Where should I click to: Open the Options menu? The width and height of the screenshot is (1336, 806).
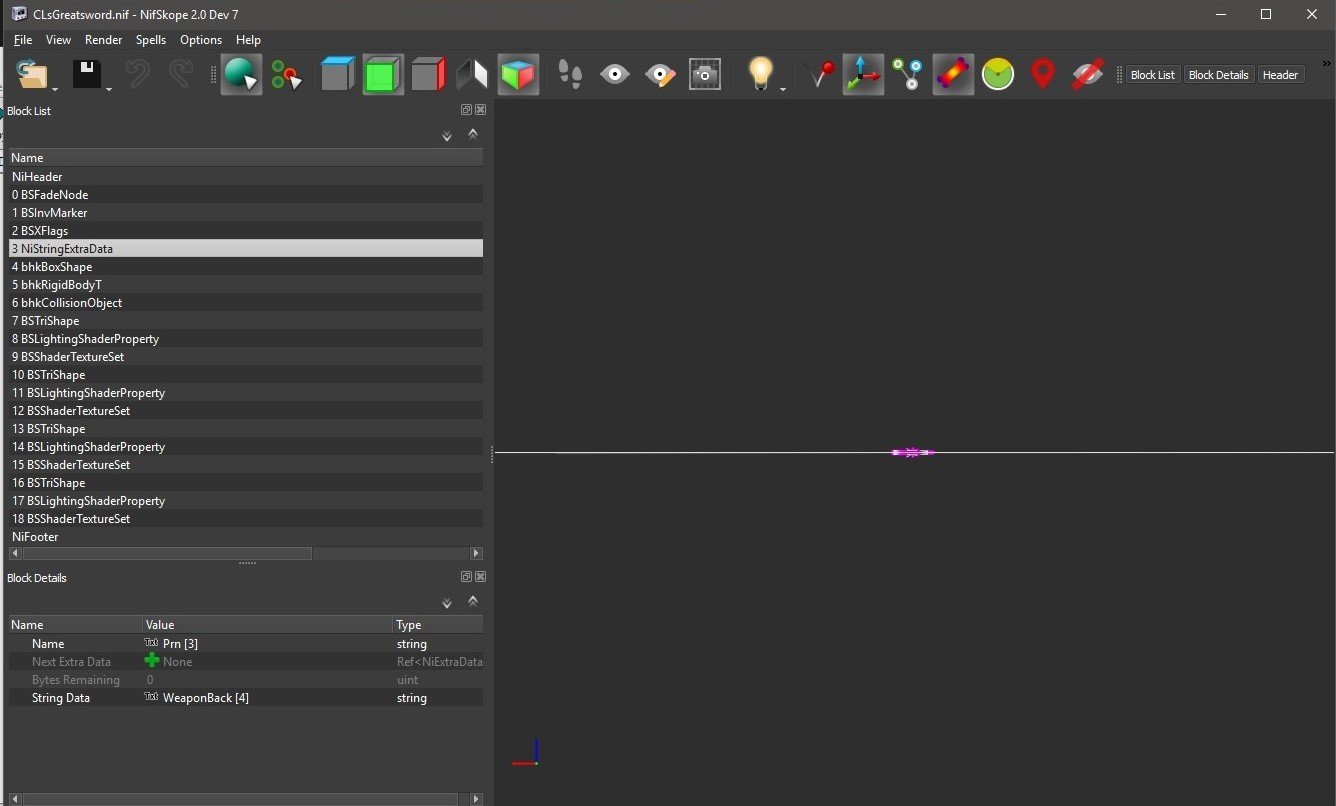click(201, 40)
